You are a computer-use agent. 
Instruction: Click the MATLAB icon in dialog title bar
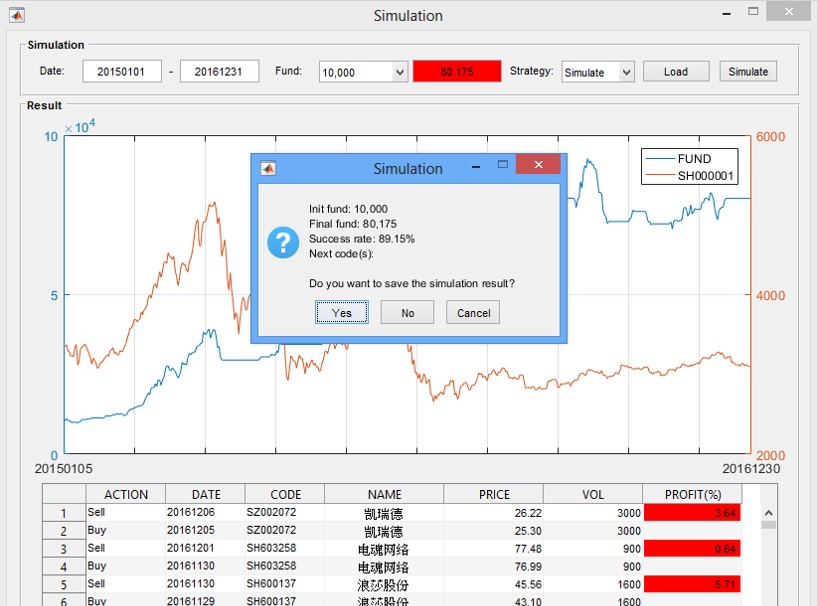point(267,168)
